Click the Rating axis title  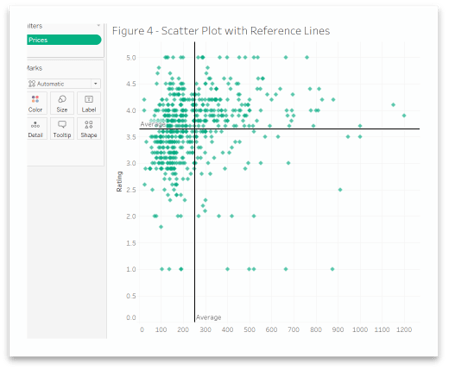[119, 182]
